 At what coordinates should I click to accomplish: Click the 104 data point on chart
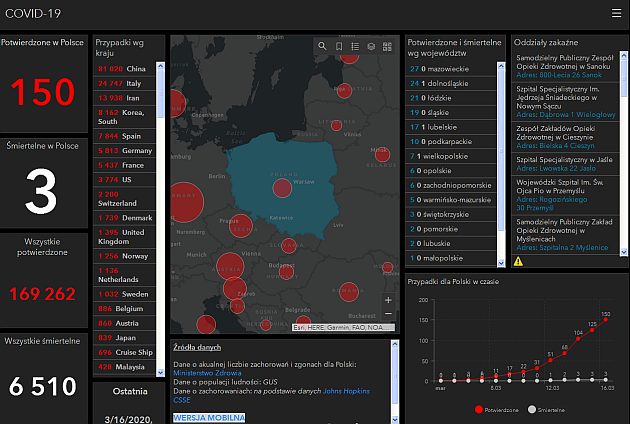[578, 338]
